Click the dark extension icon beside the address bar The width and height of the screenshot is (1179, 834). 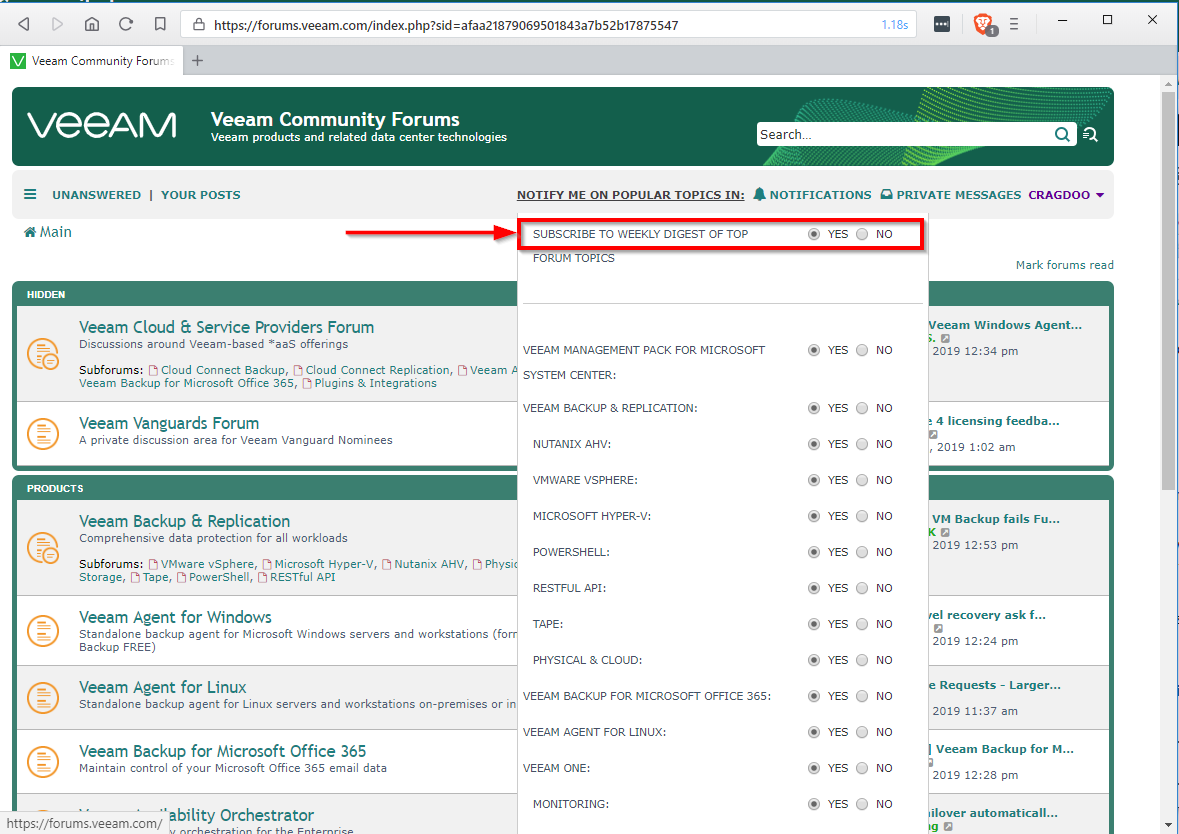pyautogui.click(x=942, y=24)
